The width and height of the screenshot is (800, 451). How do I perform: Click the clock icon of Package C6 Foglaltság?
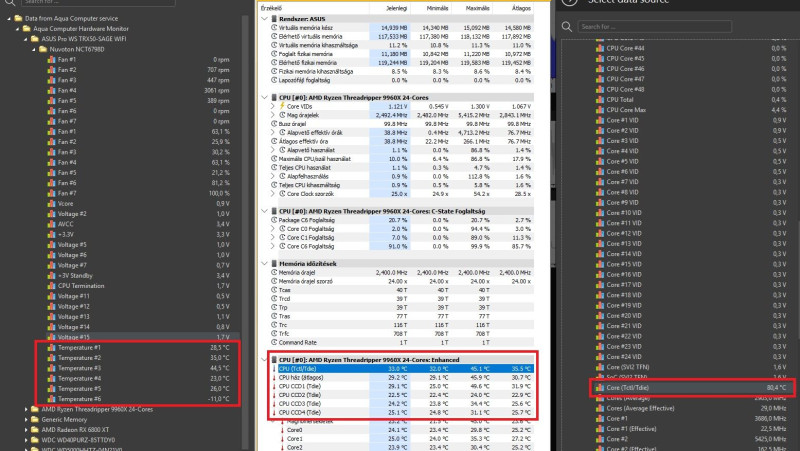click(274, 220)
